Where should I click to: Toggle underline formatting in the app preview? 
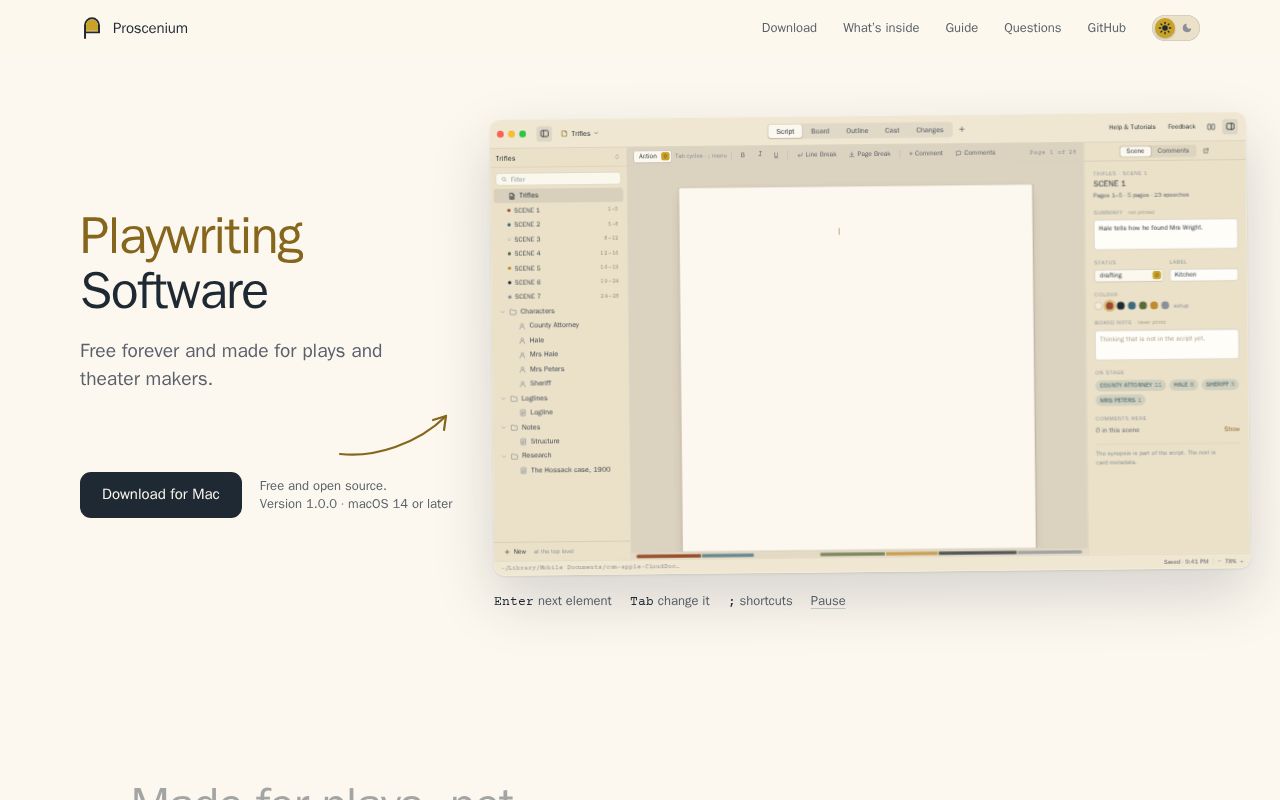[x=776, y=155]
